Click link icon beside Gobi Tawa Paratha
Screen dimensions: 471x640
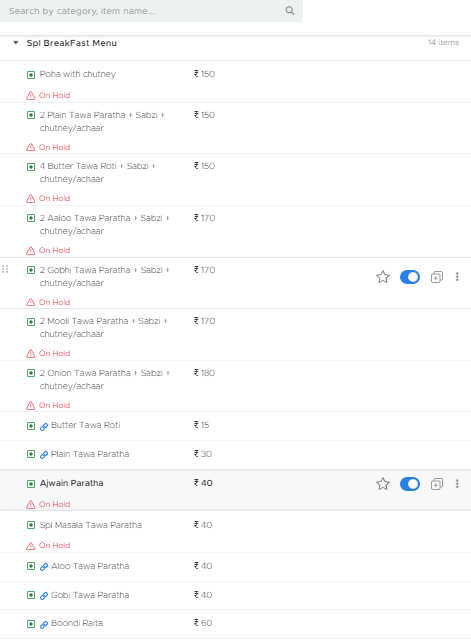coord(44,596)
